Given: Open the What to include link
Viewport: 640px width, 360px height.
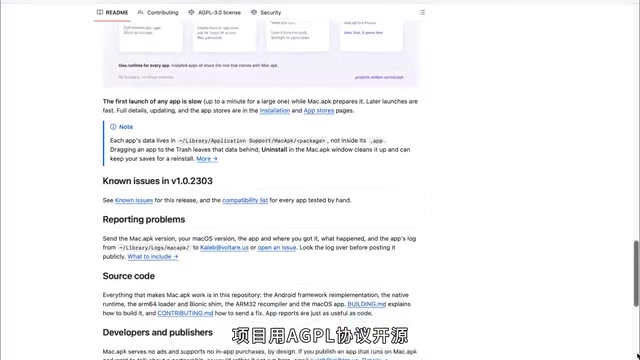Looking at the screenshot, I should pos(153,257).
